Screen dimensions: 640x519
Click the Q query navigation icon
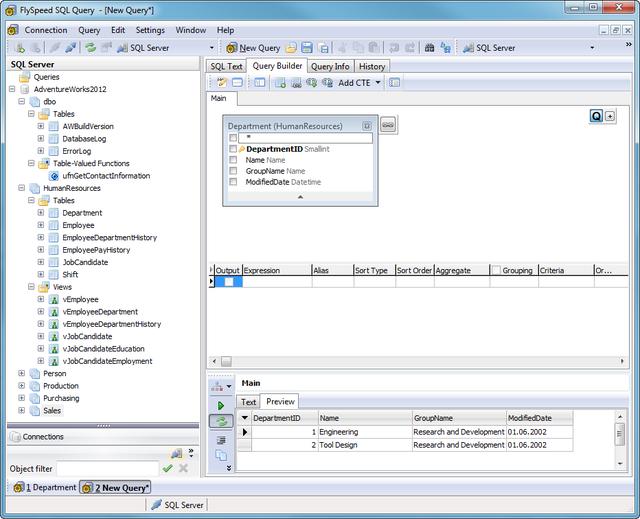pos(596,116)
